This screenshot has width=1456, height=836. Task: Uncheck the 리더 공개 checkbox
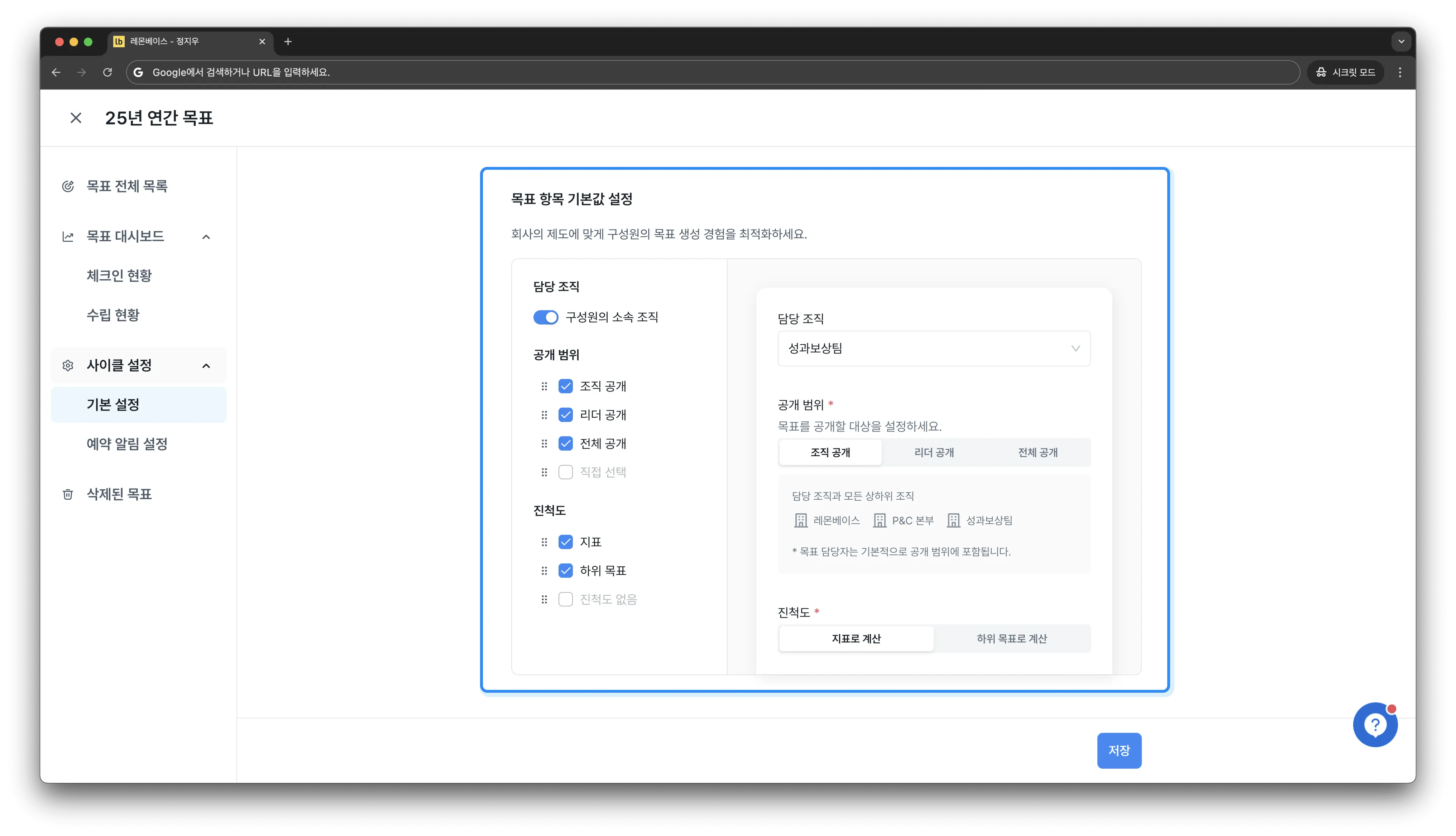565,415
